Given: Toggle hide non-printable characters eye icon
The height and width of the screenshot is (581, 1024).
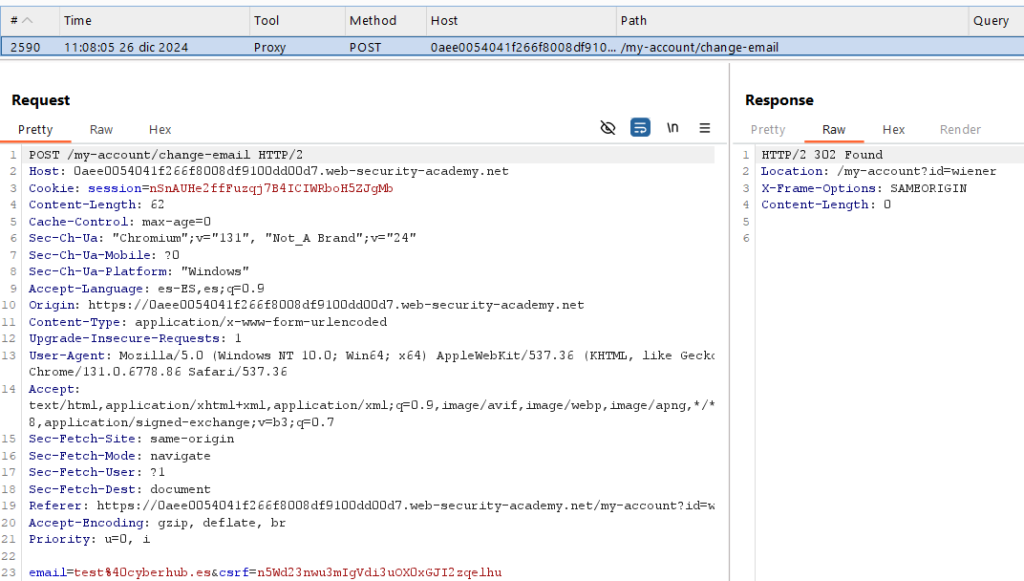Looking at the screenshot, I should [607, 128].
